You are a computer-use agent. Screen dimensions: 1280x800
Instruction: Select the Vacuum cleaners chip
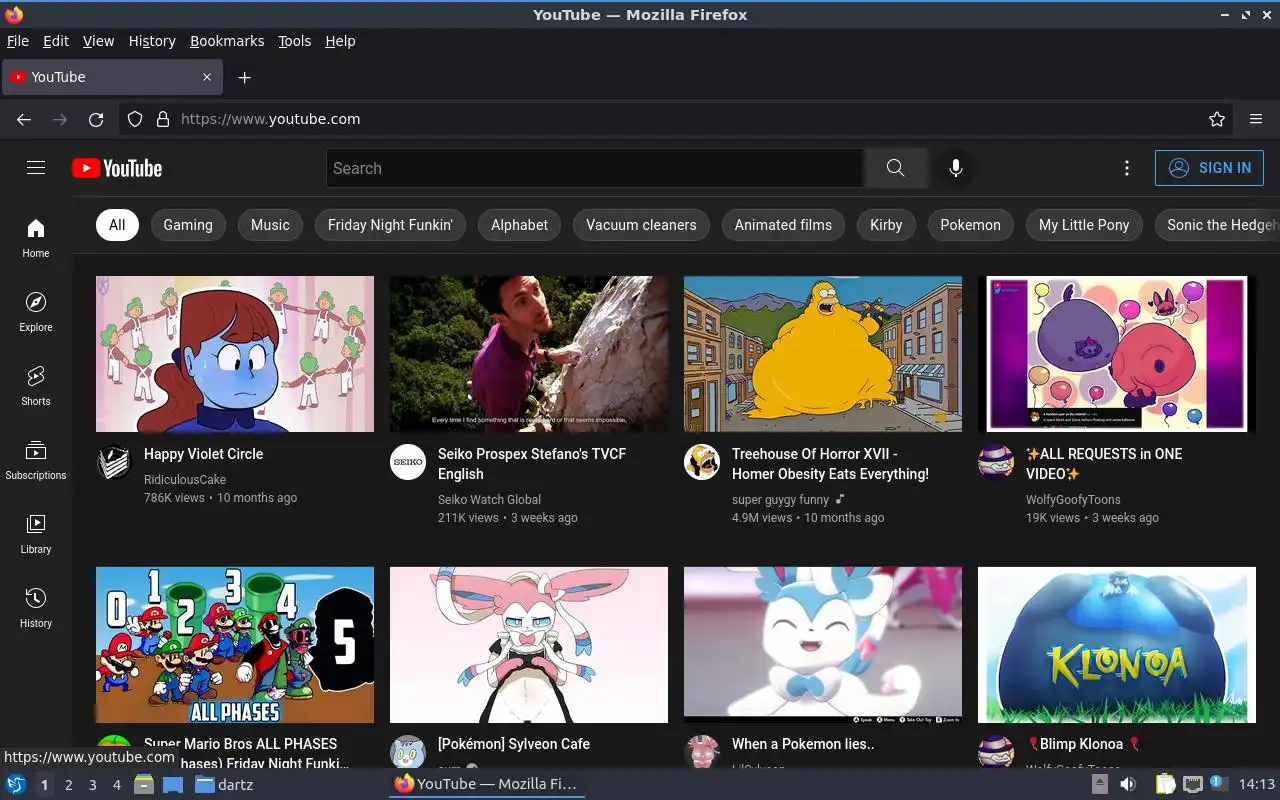tap(641, 225)
